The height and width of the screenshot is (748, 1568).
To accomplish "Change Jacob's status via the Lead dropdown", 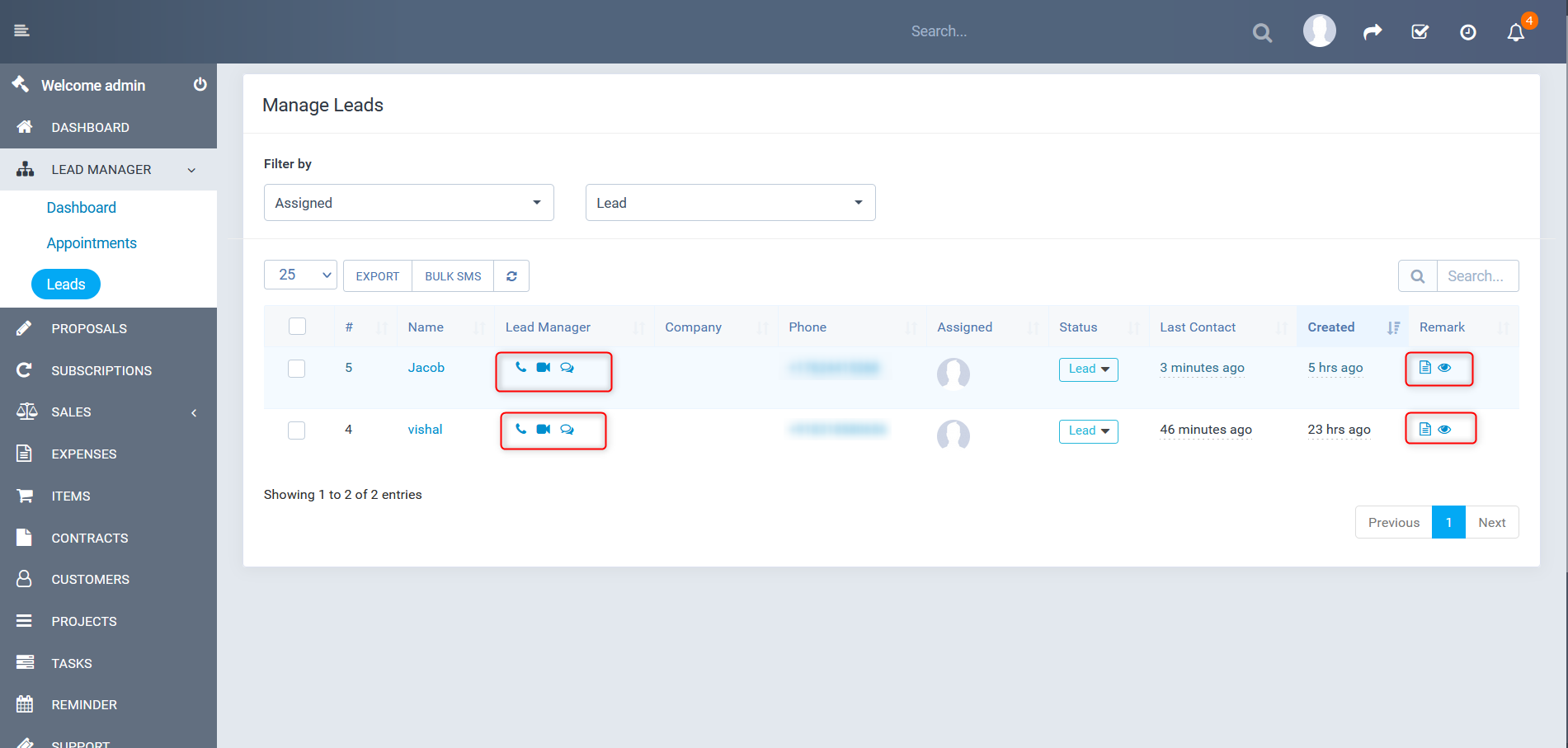I will pos(1088,369).
